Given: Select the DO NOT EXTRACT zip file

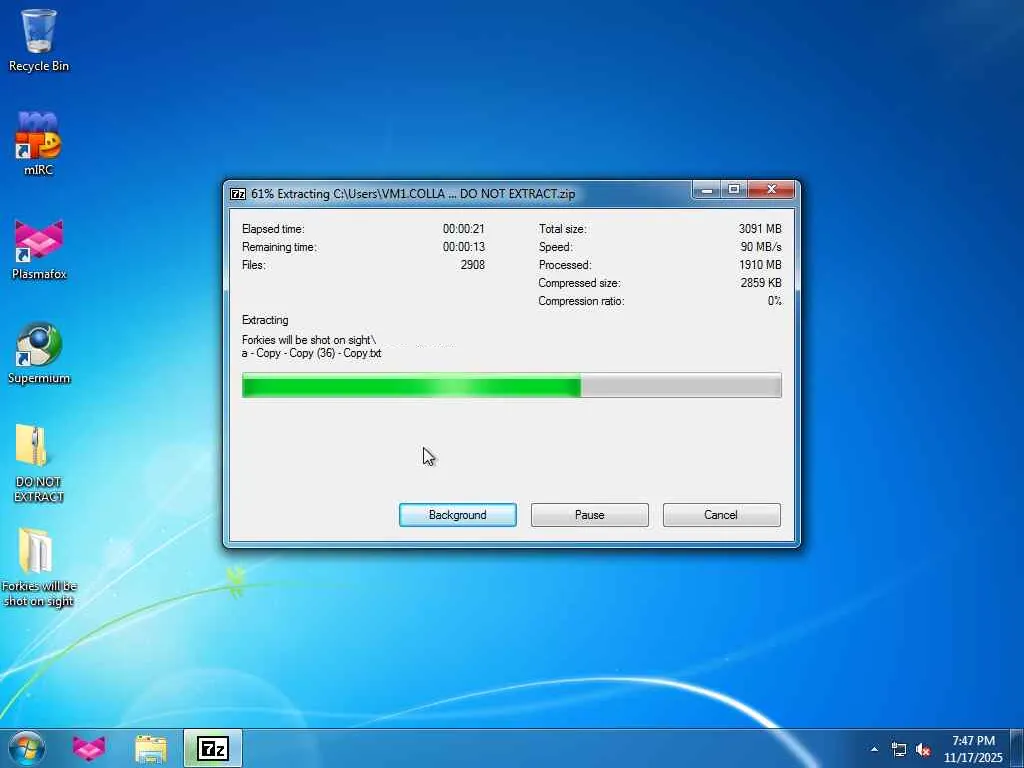Looking at the screenshot, I should tap(39, 463).
